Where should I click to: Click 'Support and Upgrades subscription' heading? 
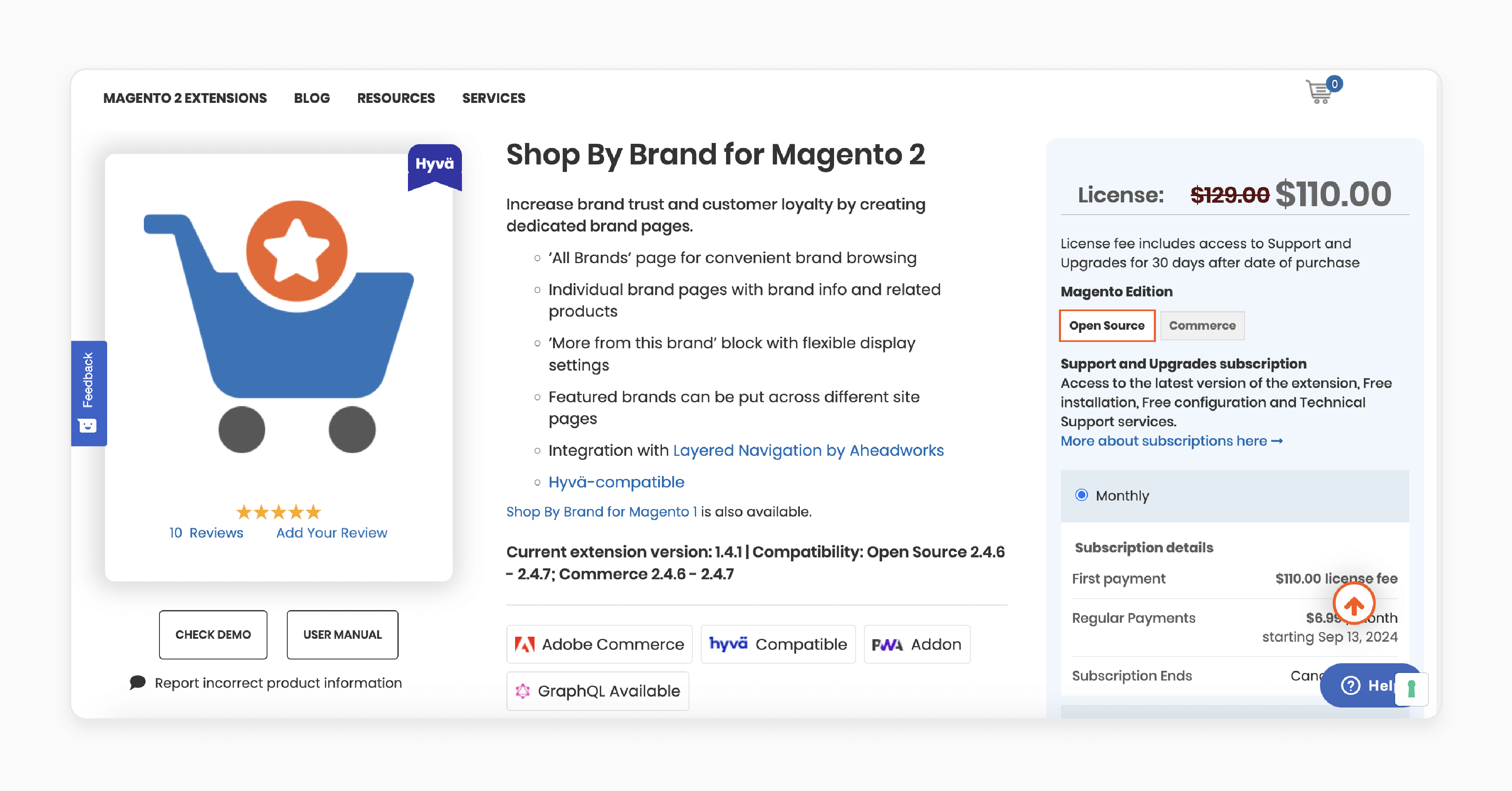point(1183,364)
